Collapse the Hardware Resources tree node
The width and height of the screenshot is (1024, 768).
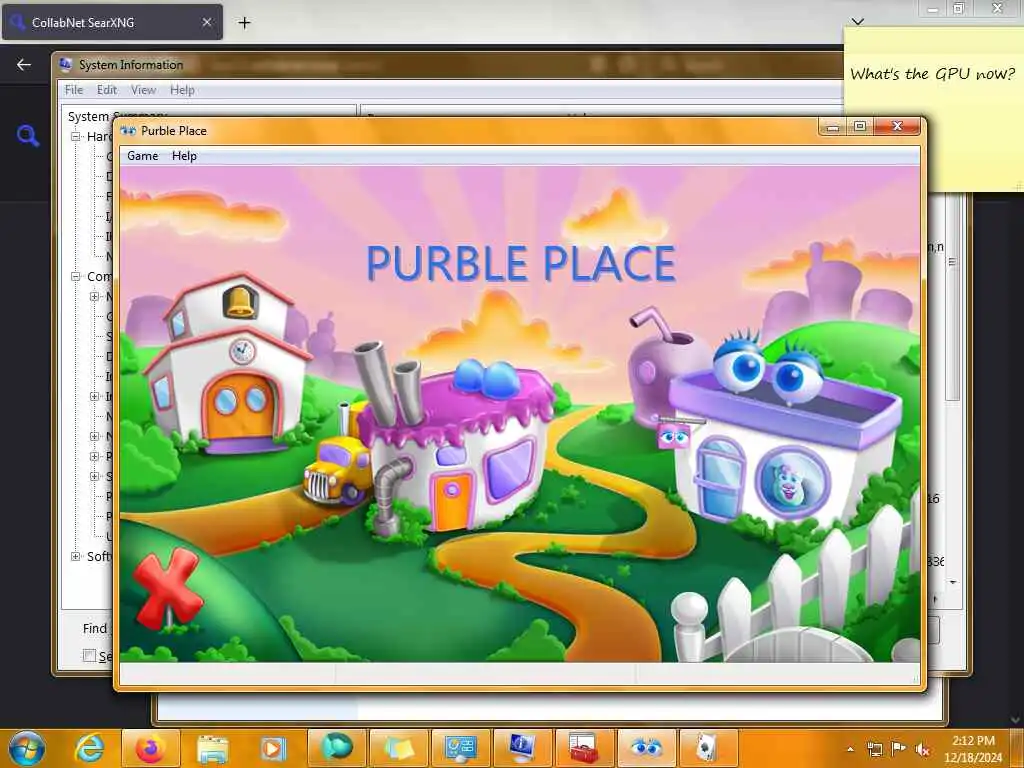(x=76, y=136)
